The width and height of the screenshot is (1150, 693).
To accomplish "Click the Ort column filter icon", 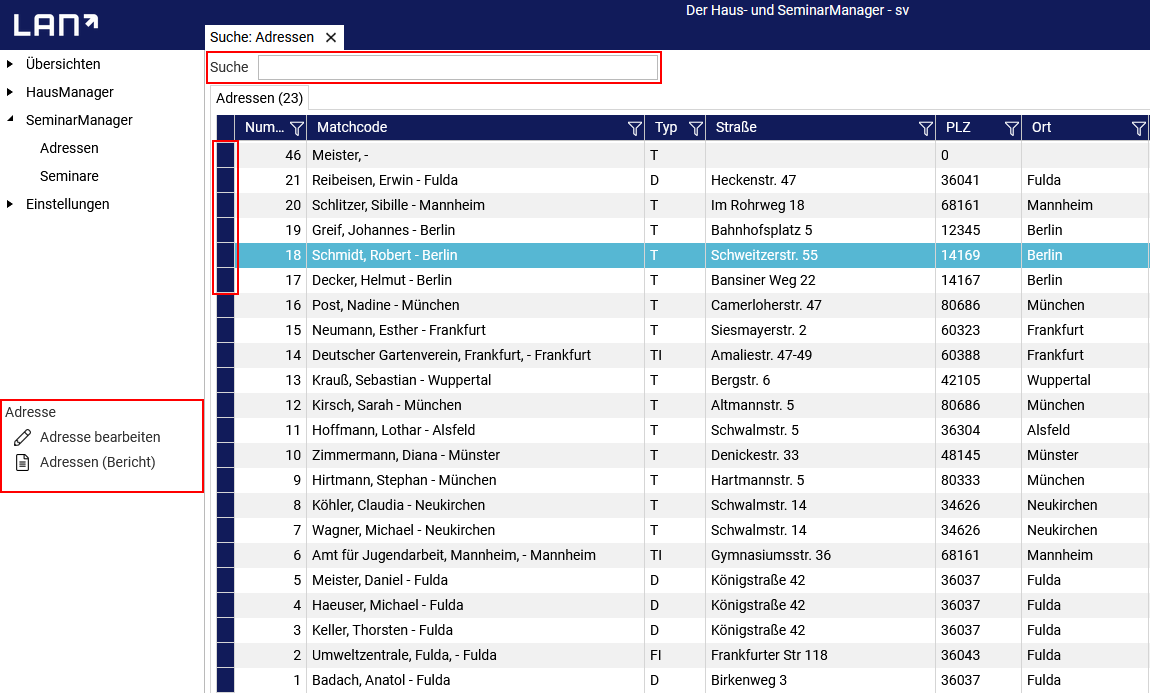I will [1138, 128].
